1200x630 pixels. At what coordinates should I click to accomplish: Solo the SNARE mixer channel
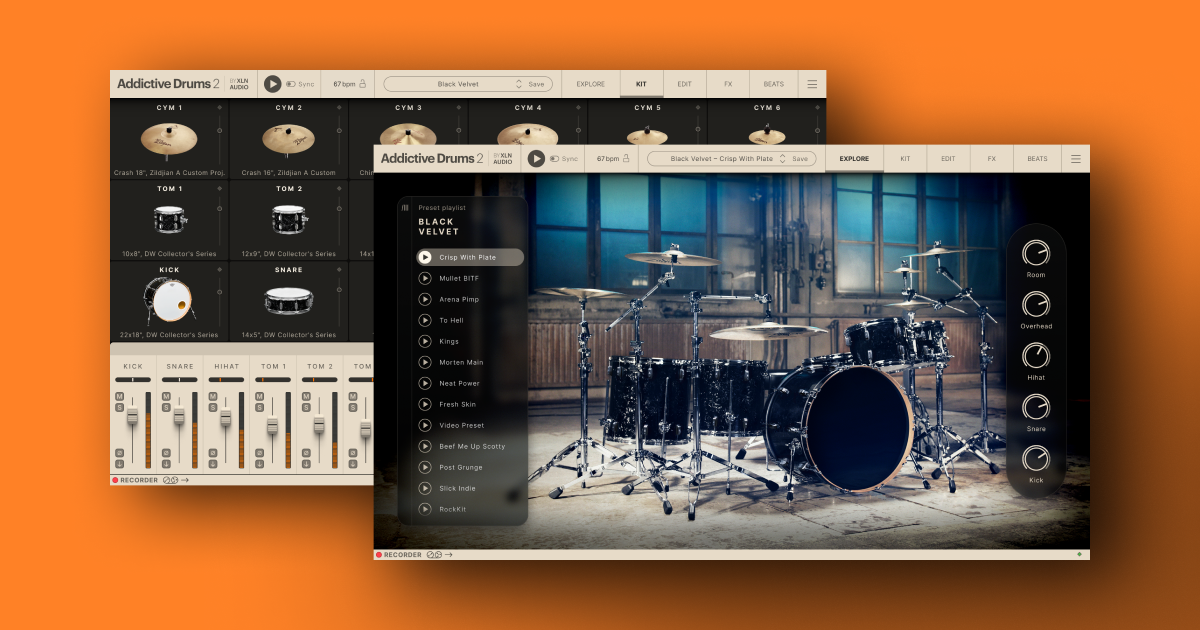[x=166, y=407]
